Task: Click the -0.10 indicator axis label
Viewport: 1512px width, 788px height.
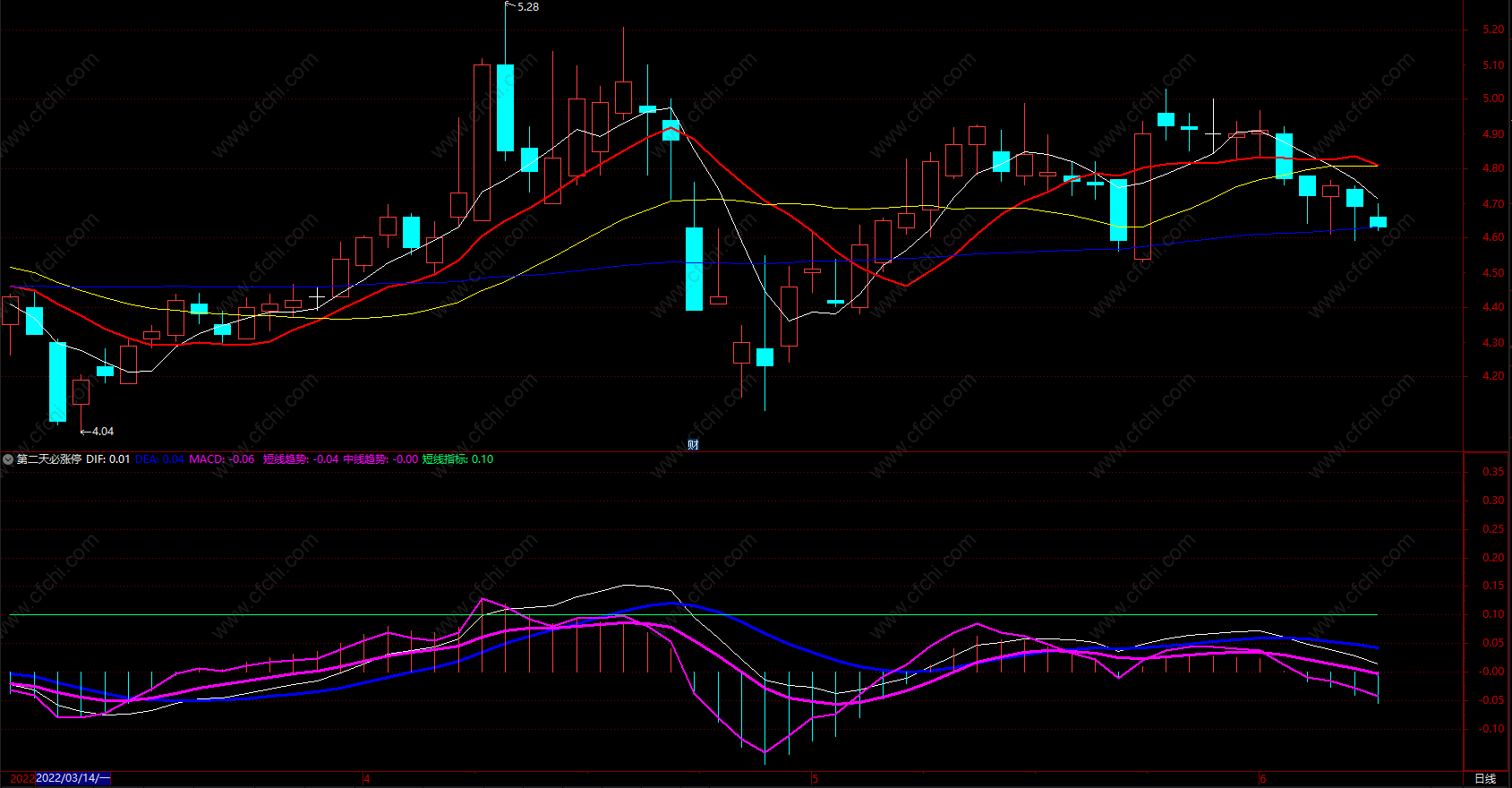Action: coord(1492,729)
